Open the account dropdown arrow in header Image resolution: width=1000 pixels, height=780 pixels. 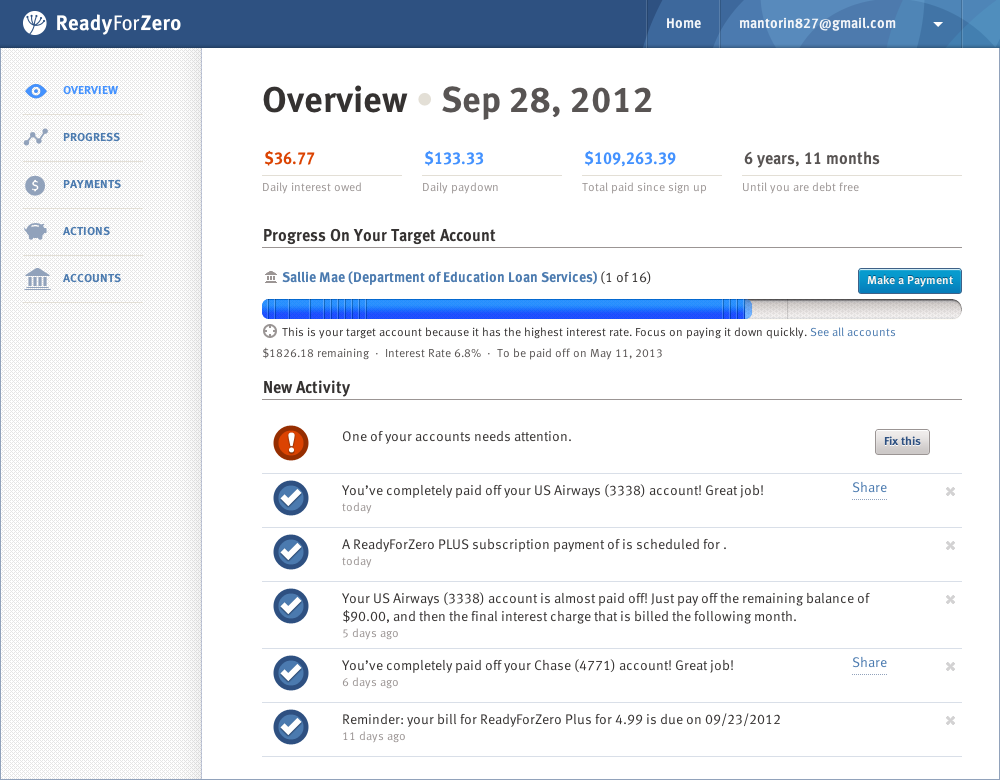pyautogui.click(x=938, y=24)
